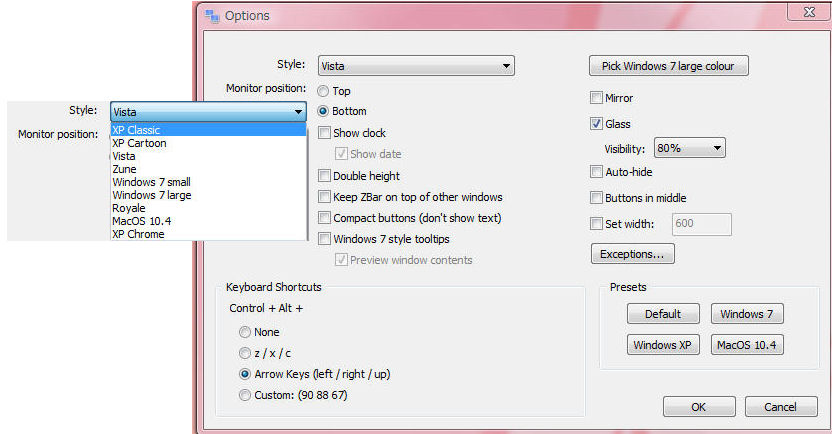The width and height of the screenshot is (832, 434).
Task: Select MacOS 10.4 in style list
Action: 209,221
